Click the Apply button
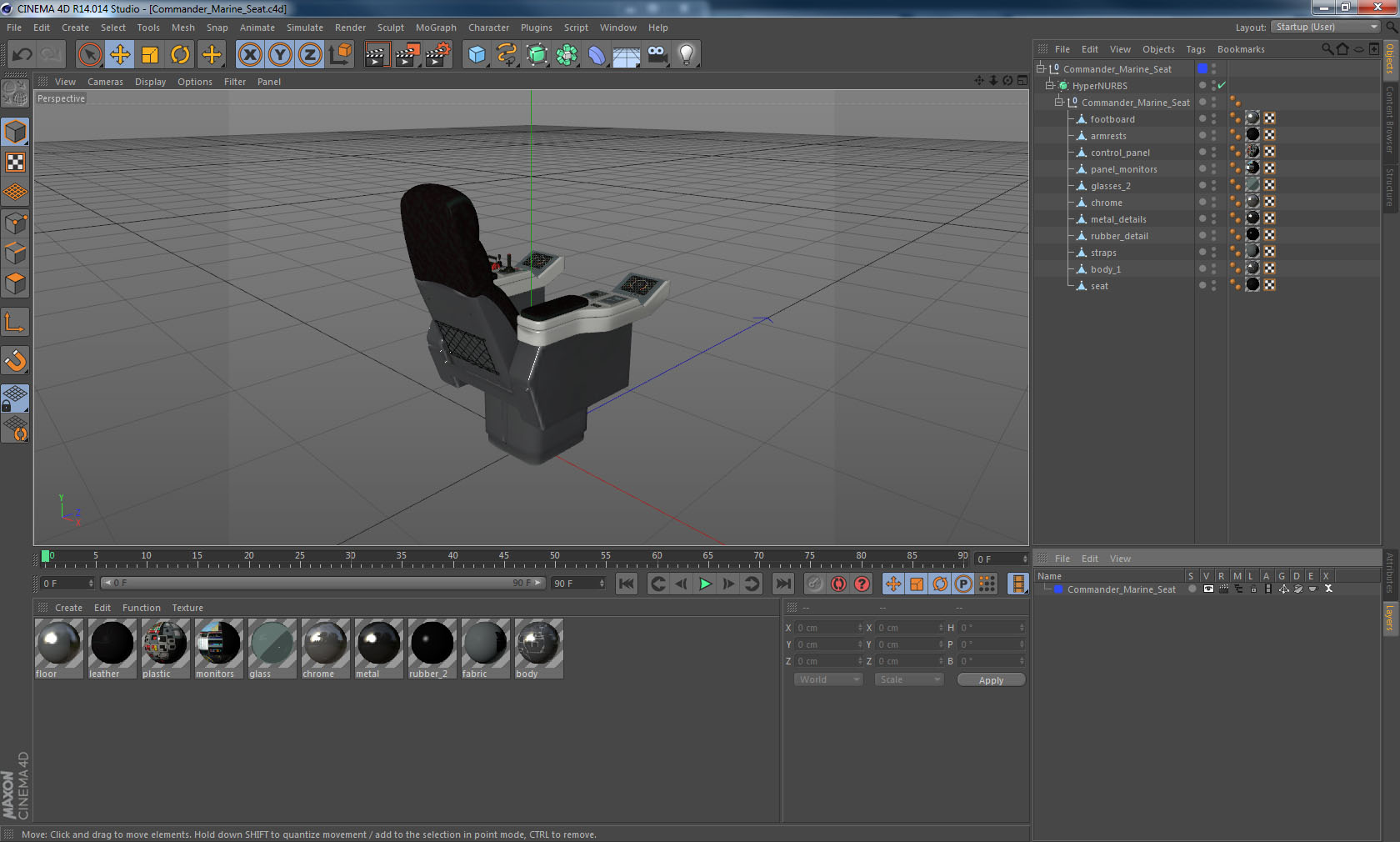This screenshot has height=842, width=1400. tap(991, 680)
